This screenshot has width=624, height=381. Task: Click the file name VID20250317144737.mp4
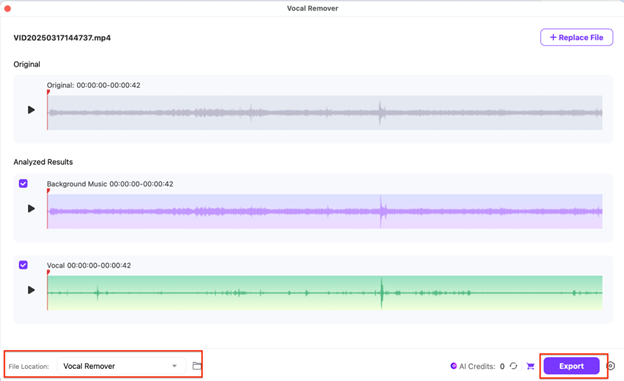[62, 38]
